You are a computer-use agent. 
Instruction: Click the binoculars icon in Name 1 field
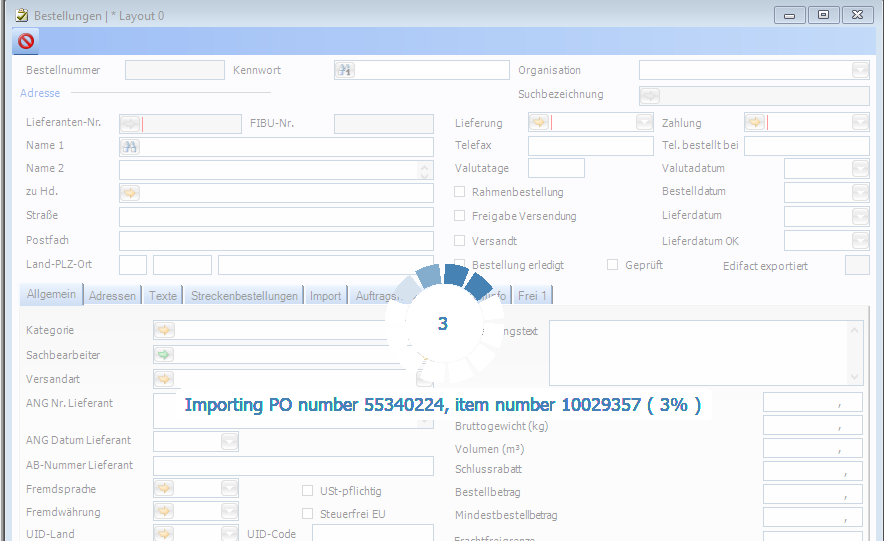(130, 146)
